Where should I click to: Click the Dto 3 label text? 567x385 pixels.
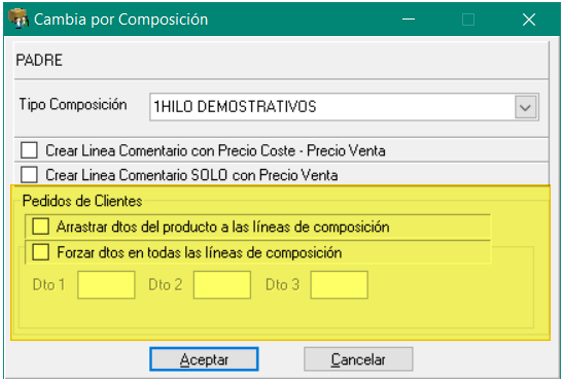pyautogui.click(x=282, y=285)
